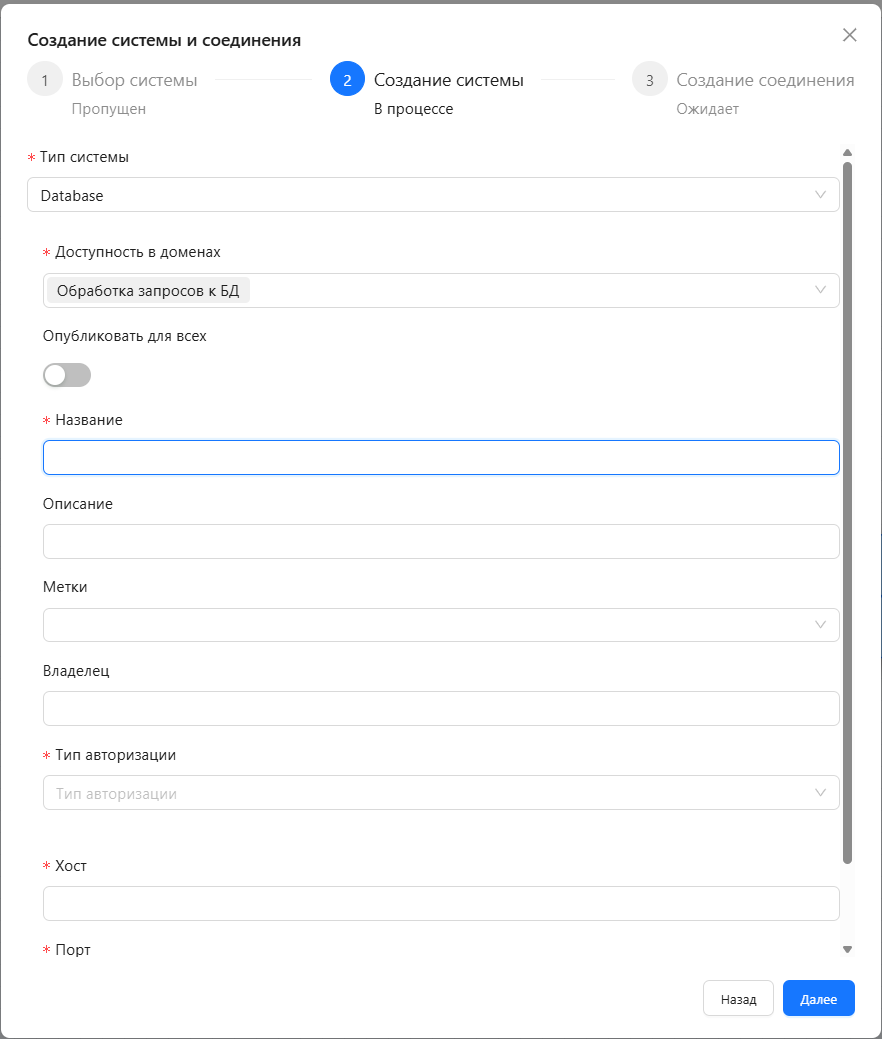The image size is (882, 1039).
Task: Select the 'Создание соединения' step
Action: 765,80
